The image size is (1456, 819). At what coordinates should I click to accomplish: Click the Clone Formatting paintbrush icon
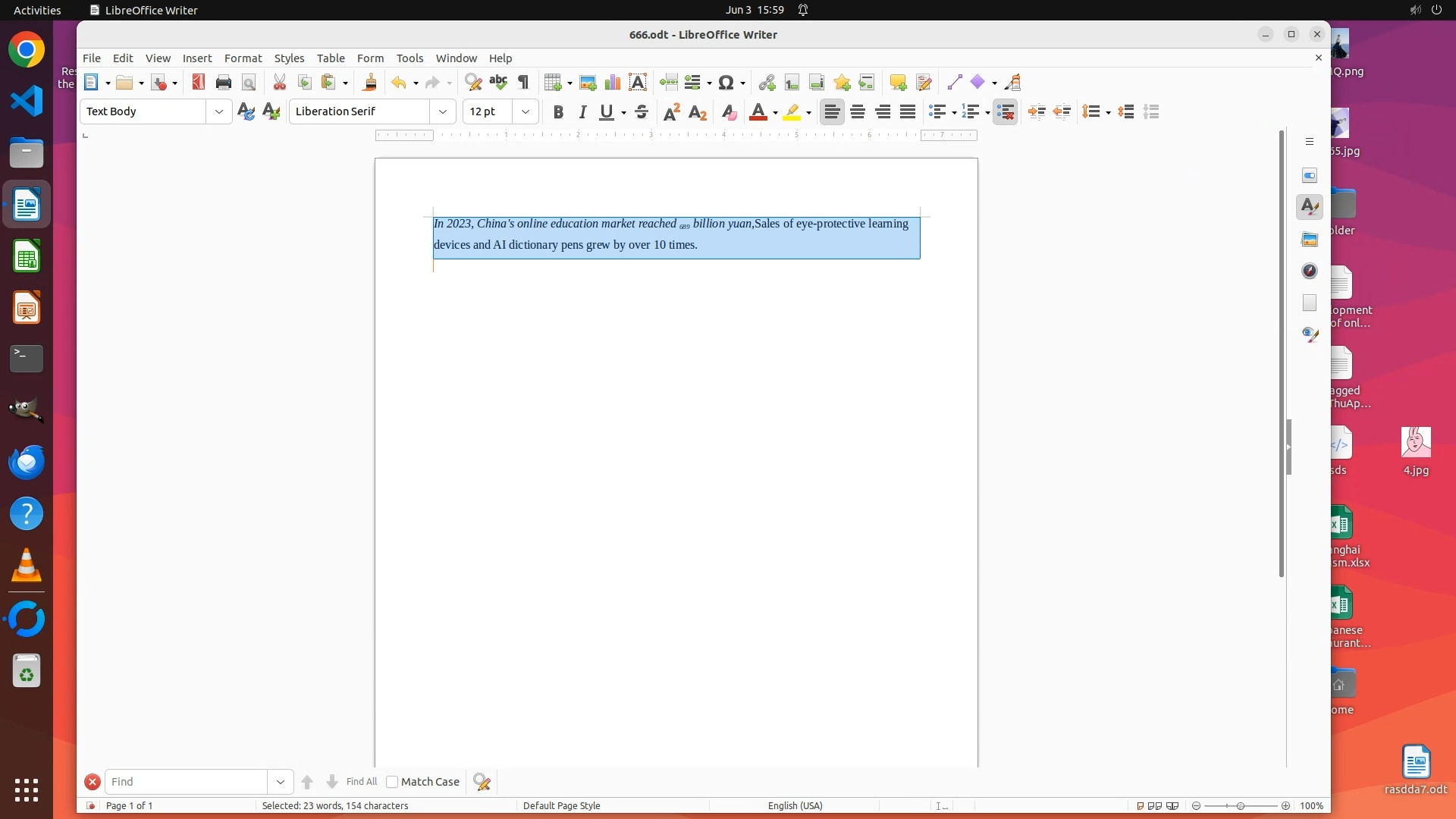tap(370, 83)
